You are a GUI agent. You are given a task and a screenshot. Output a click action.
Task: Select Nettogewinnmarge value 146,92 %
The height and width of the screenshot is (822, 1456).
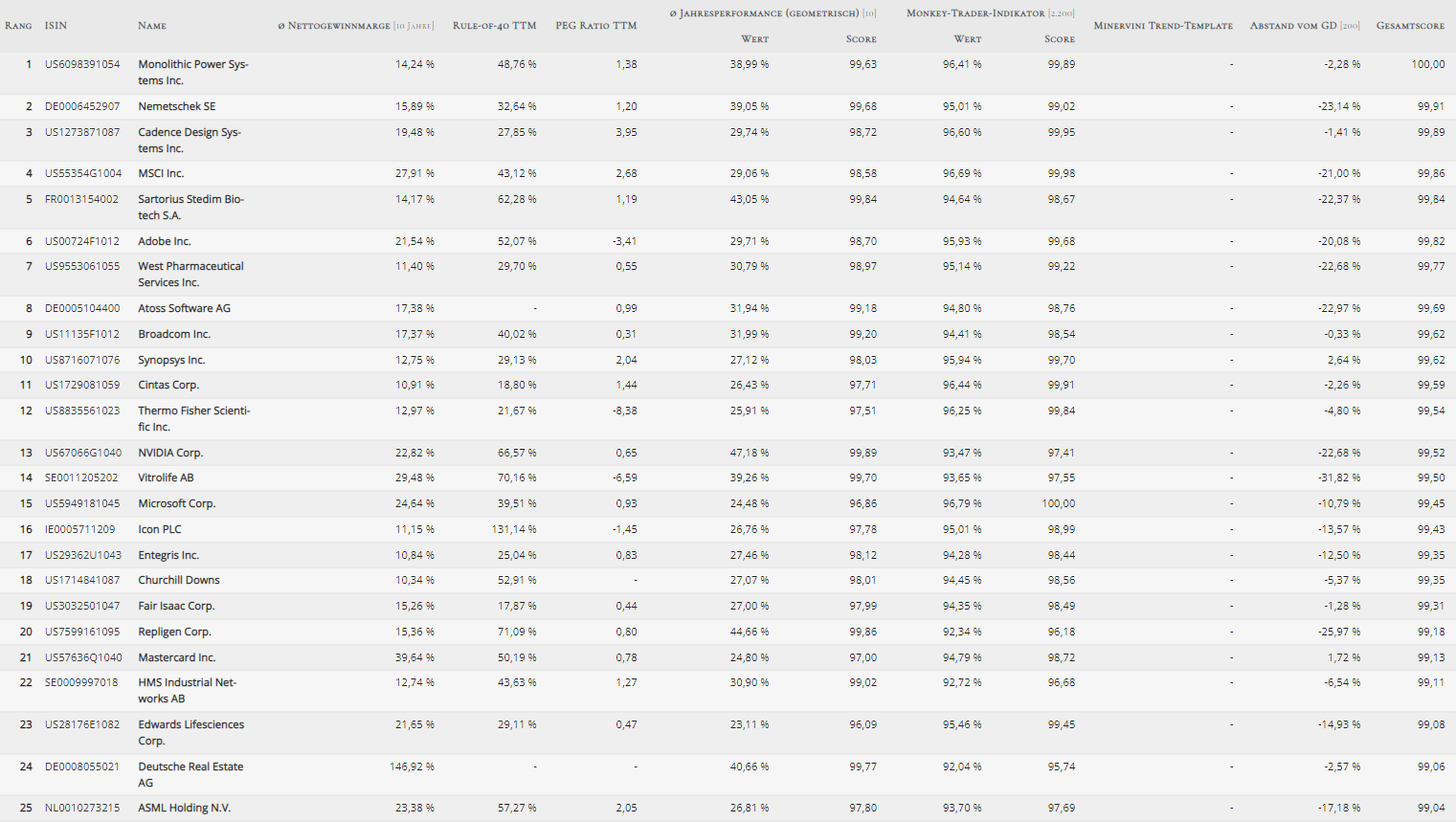tap(412, 766)
